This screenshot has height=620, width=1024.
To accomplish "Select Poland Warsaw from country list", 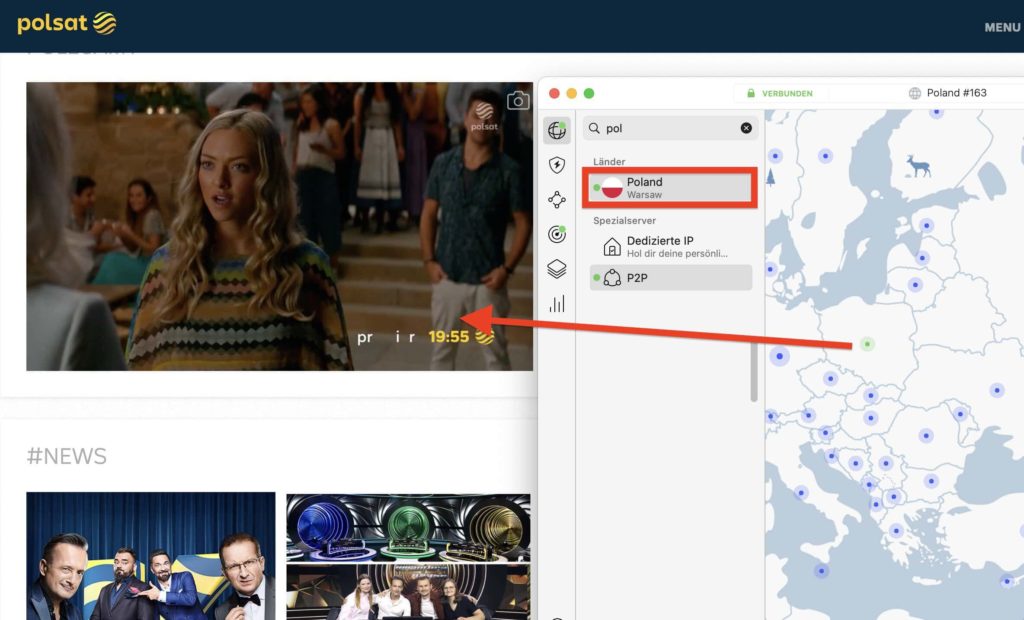I will click(670, 188).
